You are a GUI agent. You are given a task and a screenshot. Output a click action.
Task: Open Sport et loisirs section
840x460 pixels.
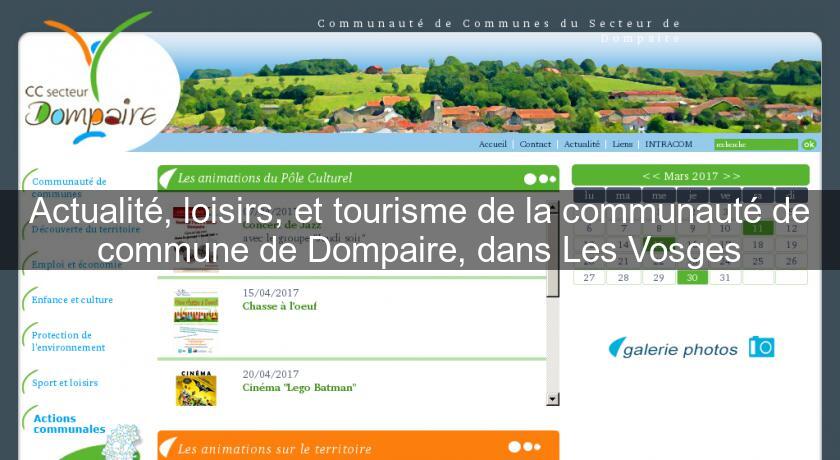pos(65,383)
